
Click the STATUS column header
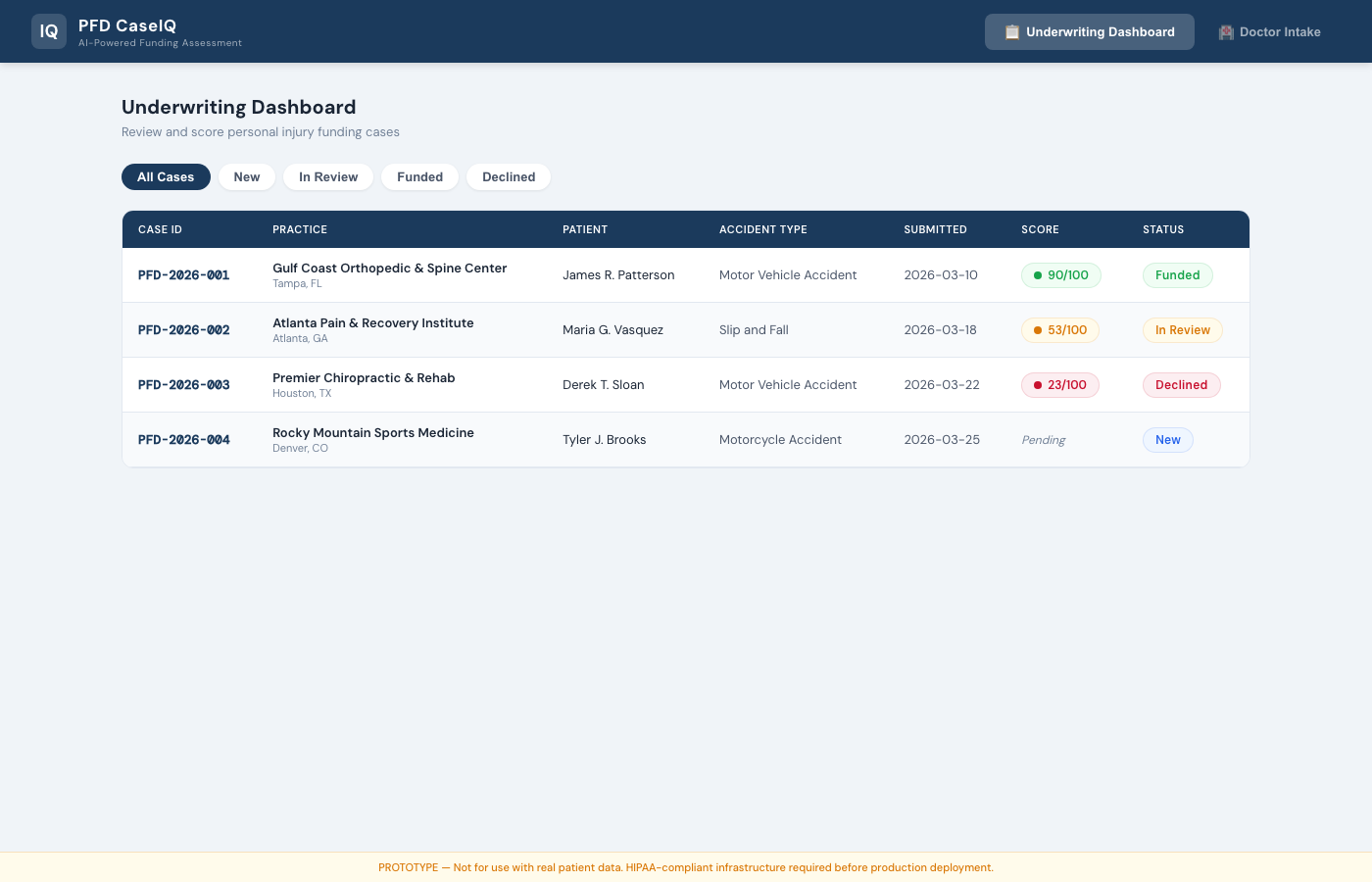1163,229
